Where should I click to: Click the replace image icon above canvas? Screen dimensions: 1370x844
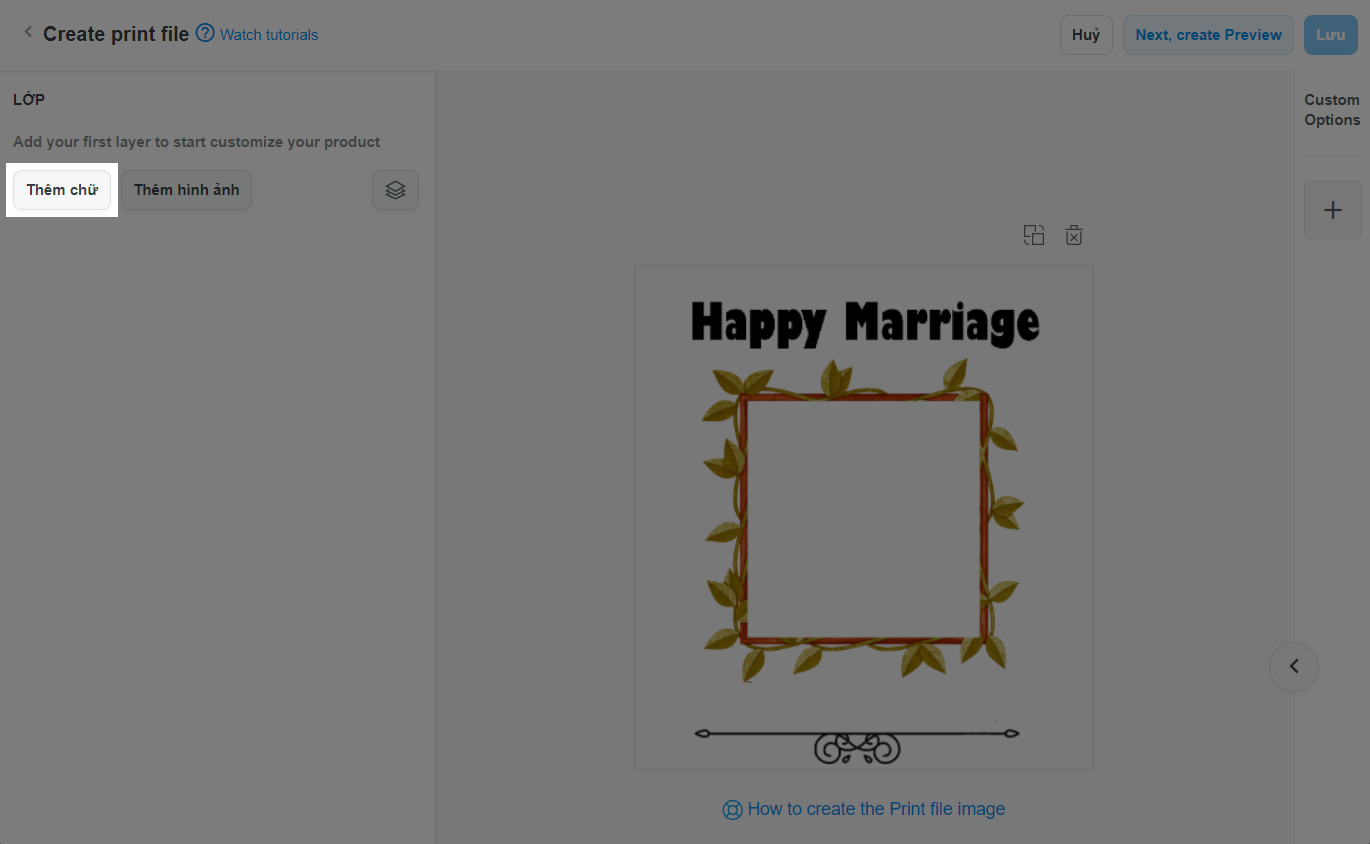[1034, 236]
